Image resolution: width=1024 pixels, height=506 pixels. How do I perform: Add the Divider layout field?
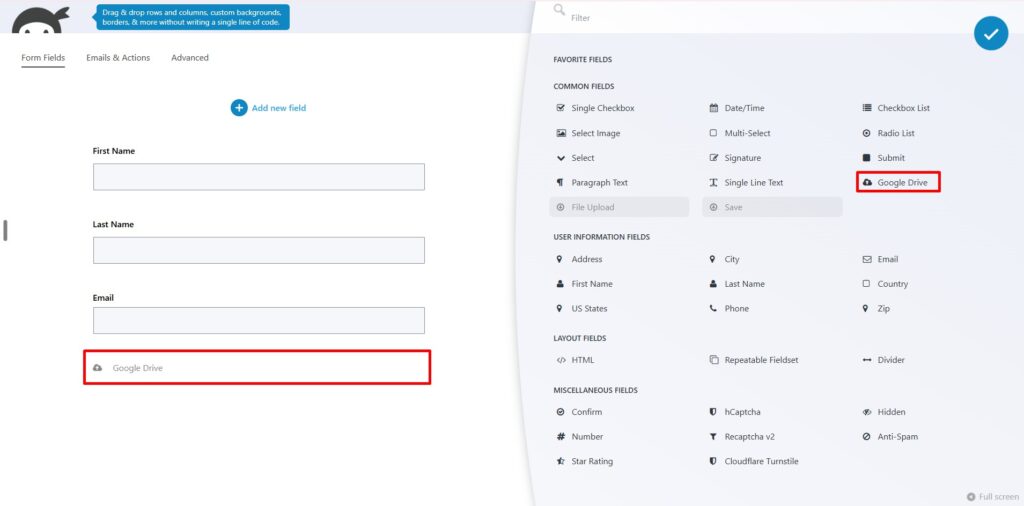(x=884, y=360)
